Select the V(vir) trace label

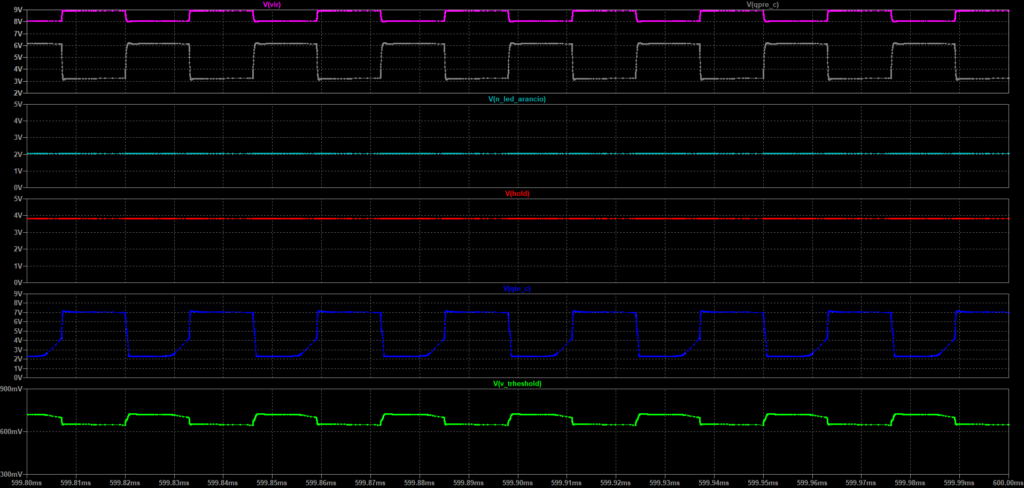(x=271, y=5)
